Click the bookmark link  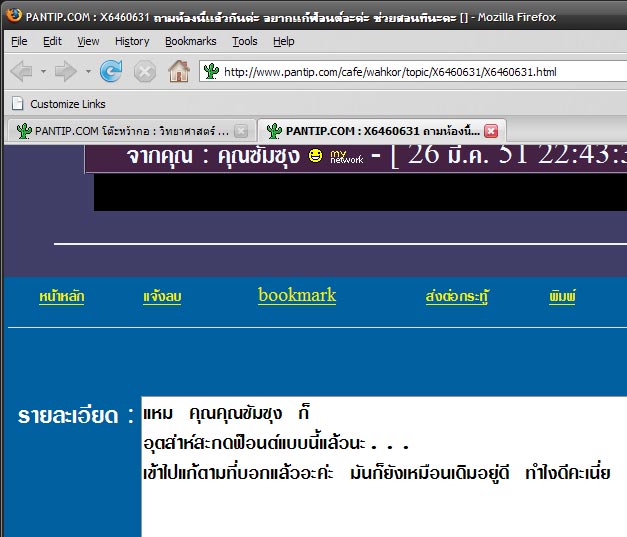[x=297, y=295]
